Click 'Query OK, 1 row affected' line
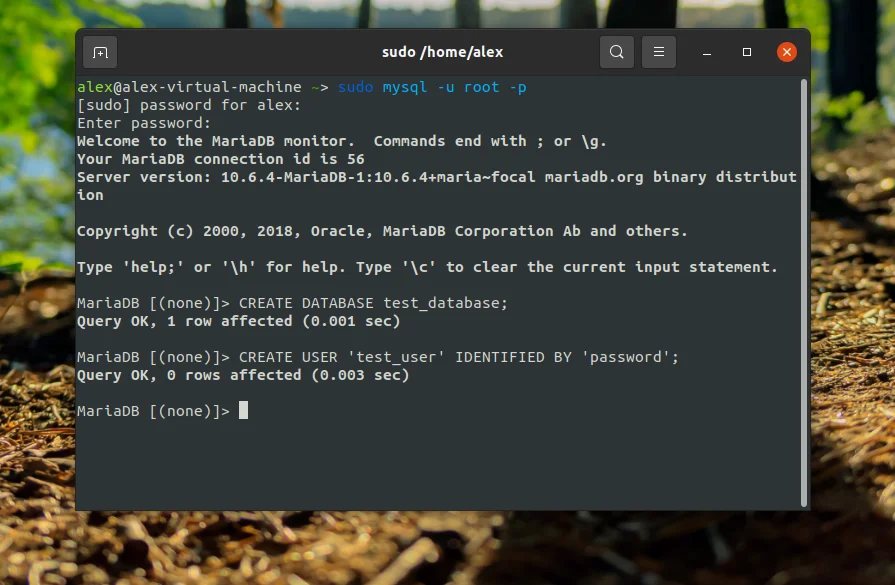The image size is (895, 585). [x=239, y=321]
